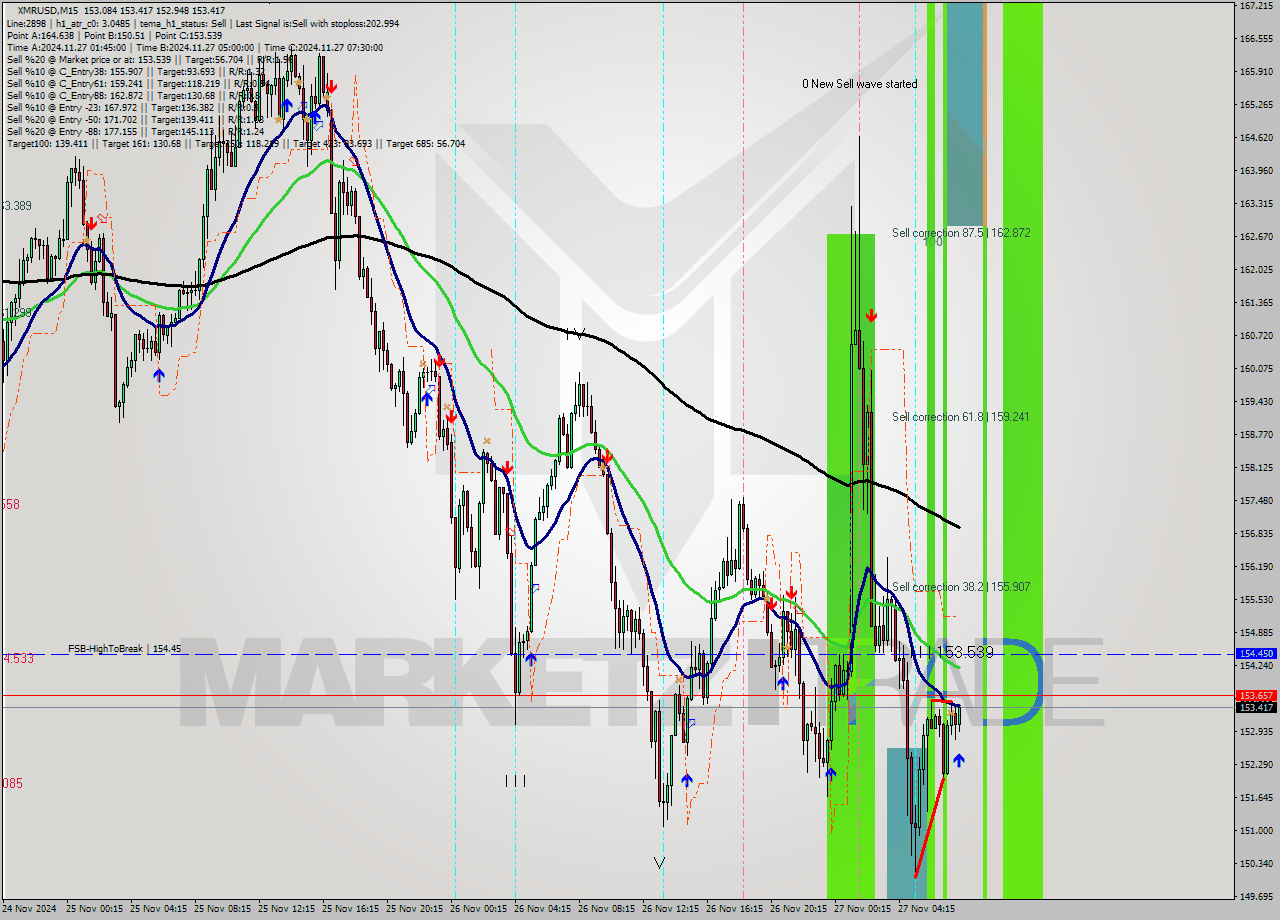Click the latest blue buy arrow below the 152.290 level
The image size is (1280, 920).
(959, 760)
